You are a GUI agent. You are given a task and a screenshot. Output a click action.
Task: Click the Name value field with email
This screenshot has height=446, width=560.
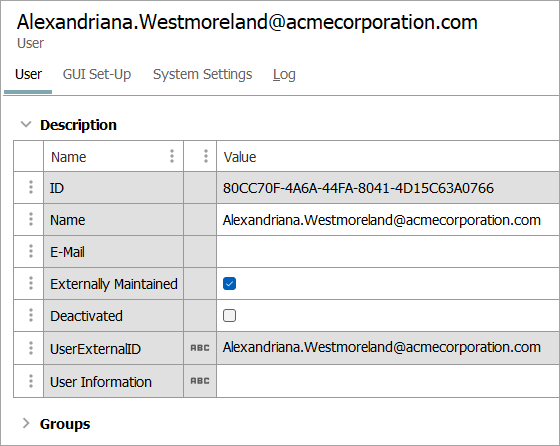tap(388, 220)
